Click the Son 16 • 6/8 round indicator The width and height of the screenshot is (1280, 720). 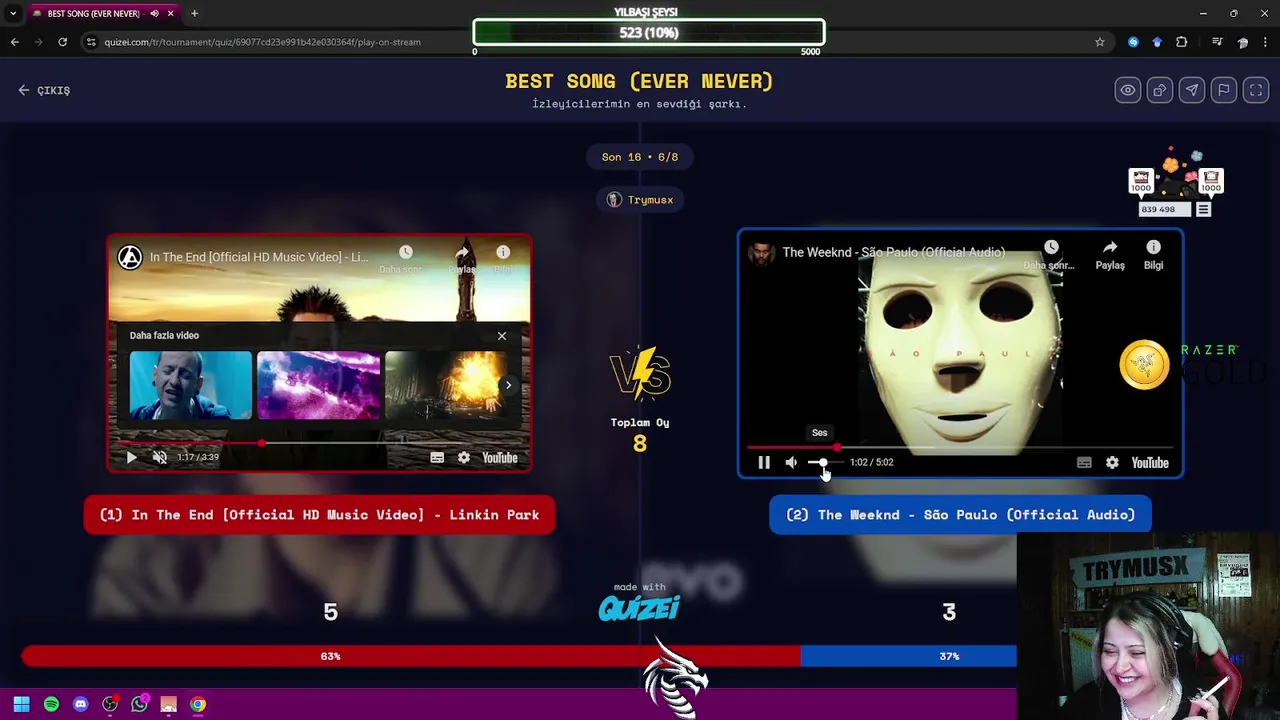tap(640, 157)
